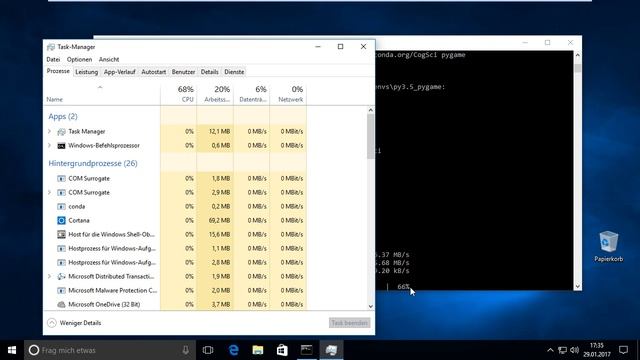Expand the Windows-Befehlsprozessor row
This screenshot has width=640, height=360.
click(x=49, y=145)
